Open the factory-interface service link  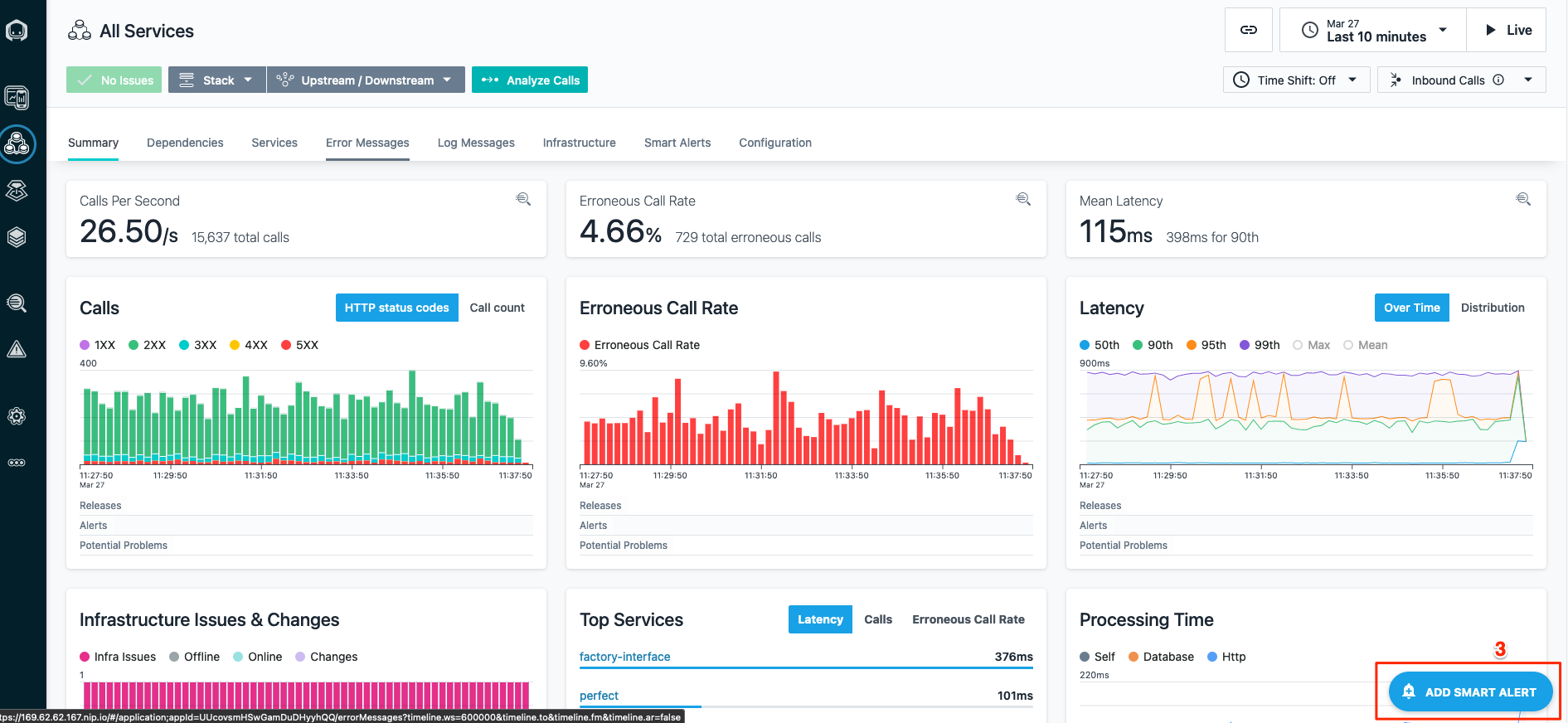[x=624, y=657]
